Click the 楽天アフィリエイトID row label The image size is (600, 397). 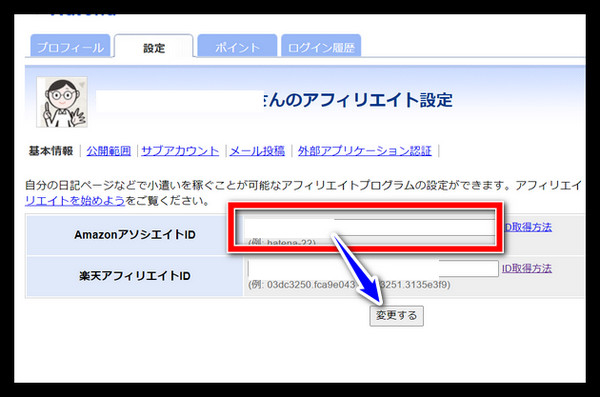pyautogui.click(x=135, y=276)
